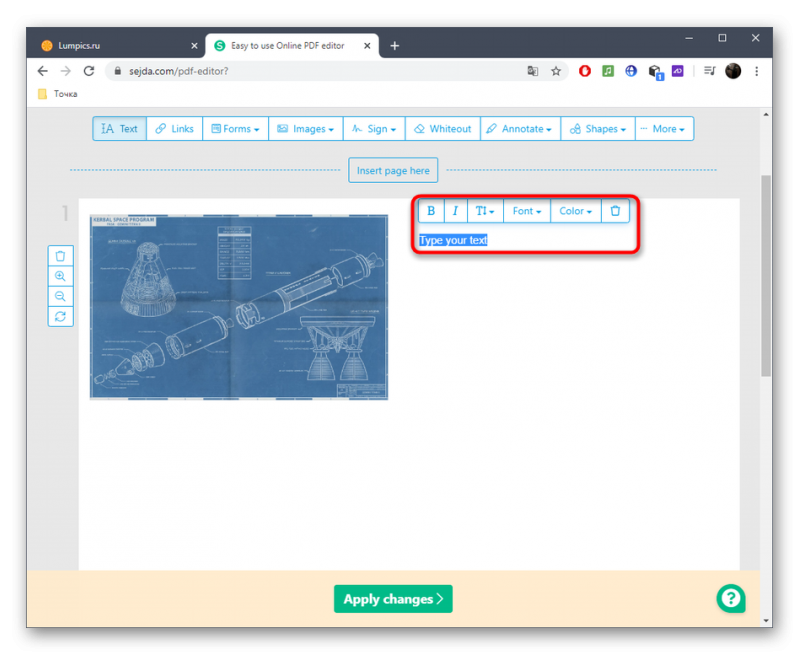Open the cube extension with badge
Viewport: 800px width, 655px height.
656,72
